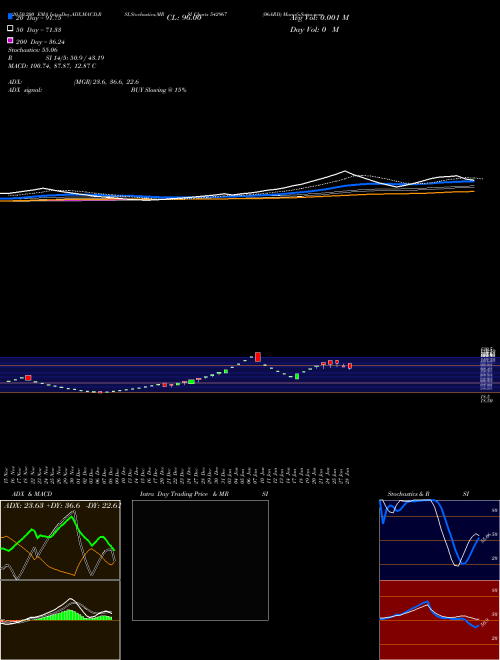Click the blue Stochastics oscillator chart
The height and width of the screenshot is (660, 500).
439,540
